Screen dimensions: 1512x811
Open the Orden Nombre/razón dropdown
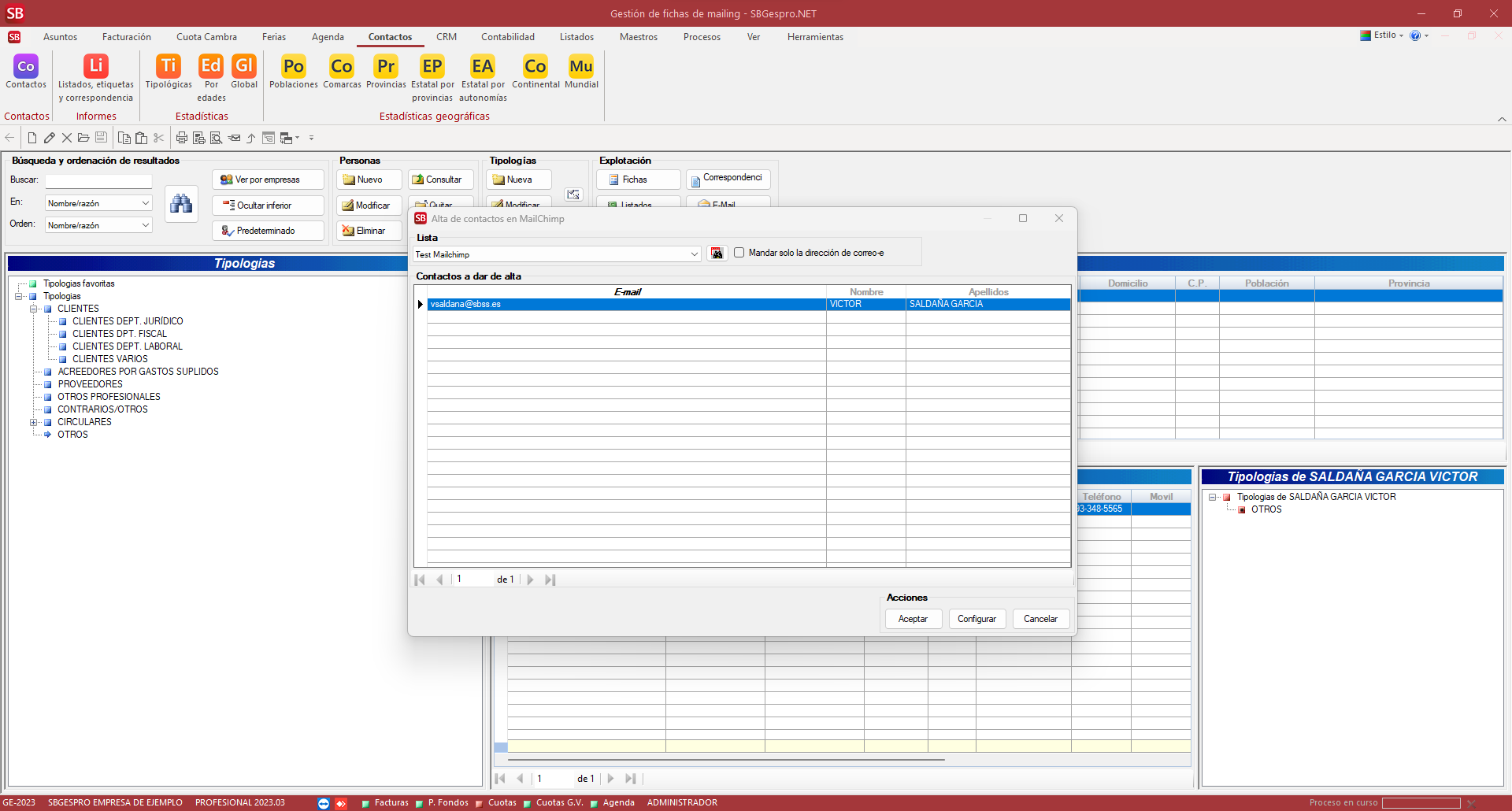click(x=146, y=225)
